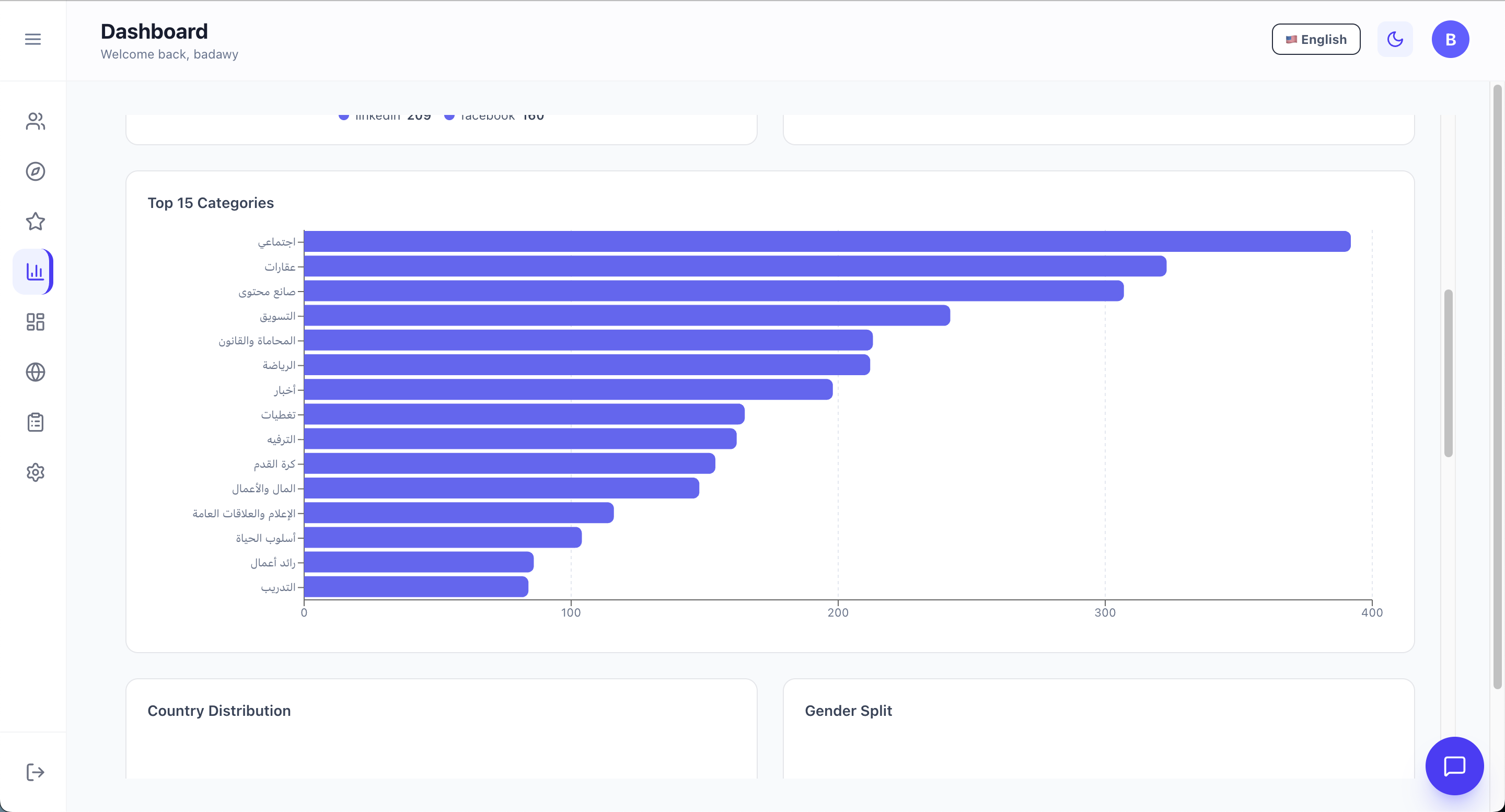Click the الرياضة bar in chart
The image size is (1505, 812).
pos(587,365)
